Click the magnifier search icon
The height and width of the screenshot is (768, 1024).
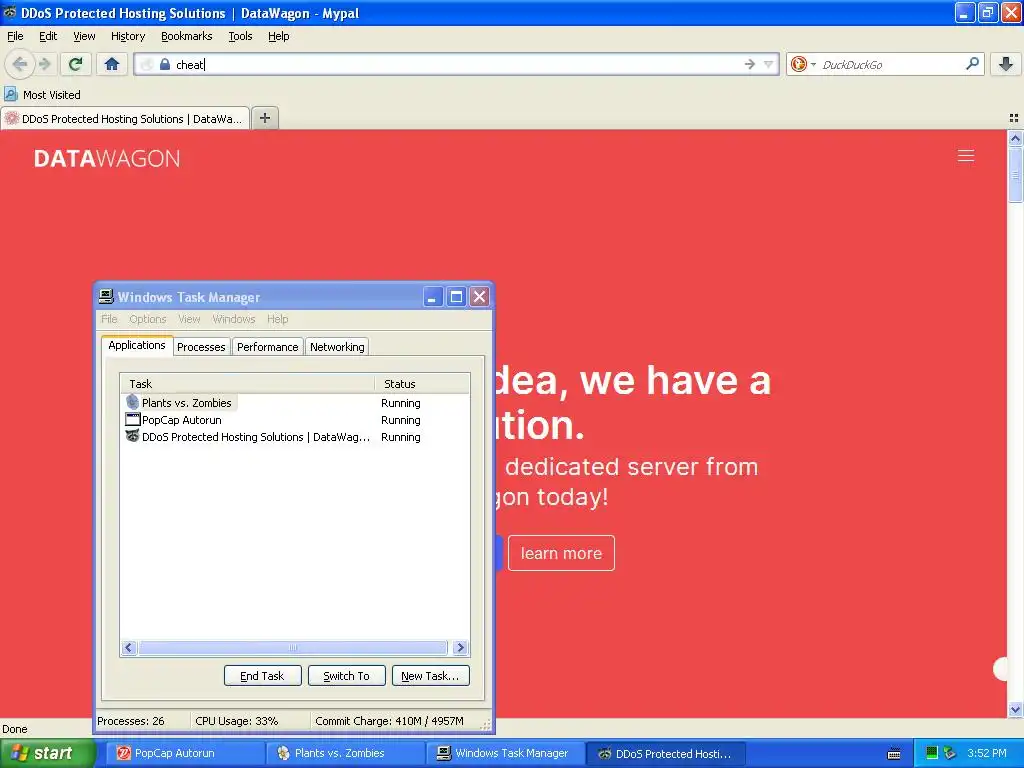click(x=972, y=64)
